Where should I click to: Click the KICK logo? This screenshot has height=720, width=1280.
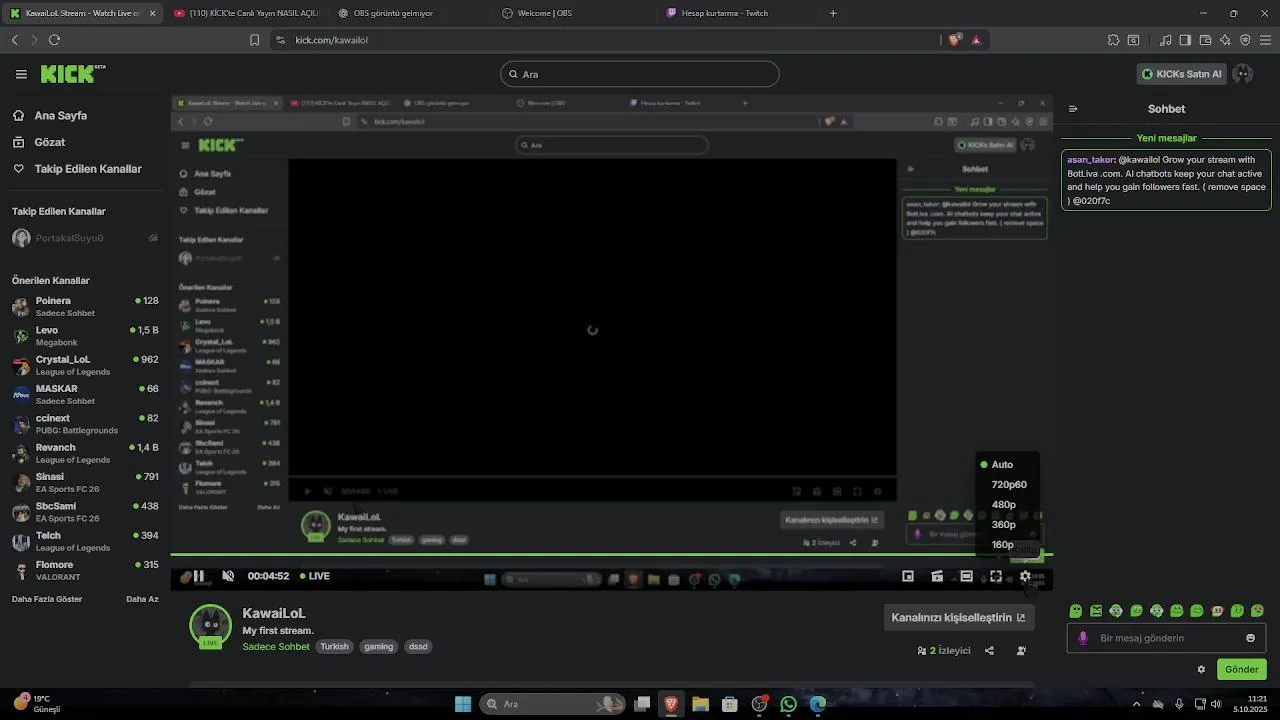click(72, 74)
